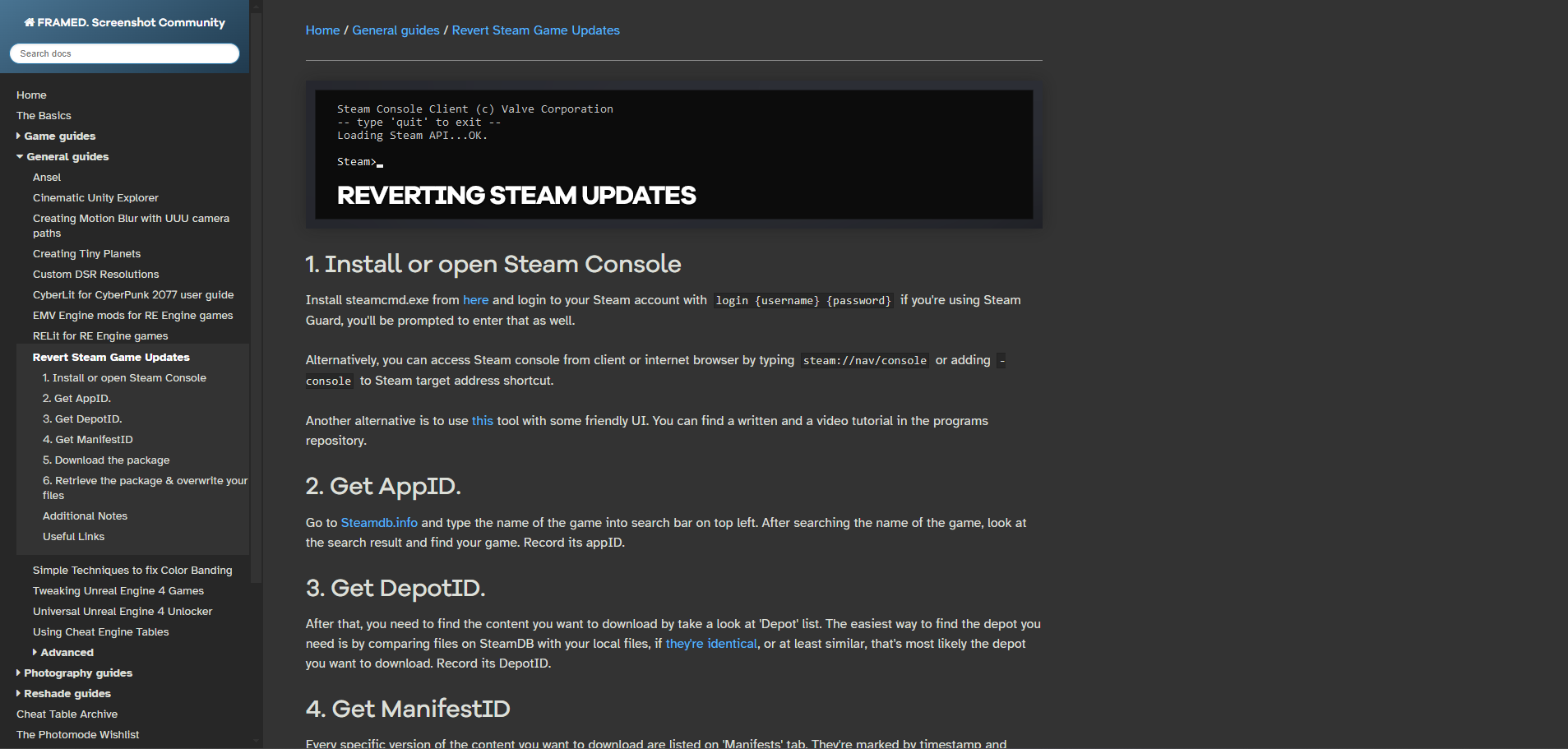Viewport: 1568px width, 749px height.
Task: Open RELit for RE Engine games
Action: point(100,336)
